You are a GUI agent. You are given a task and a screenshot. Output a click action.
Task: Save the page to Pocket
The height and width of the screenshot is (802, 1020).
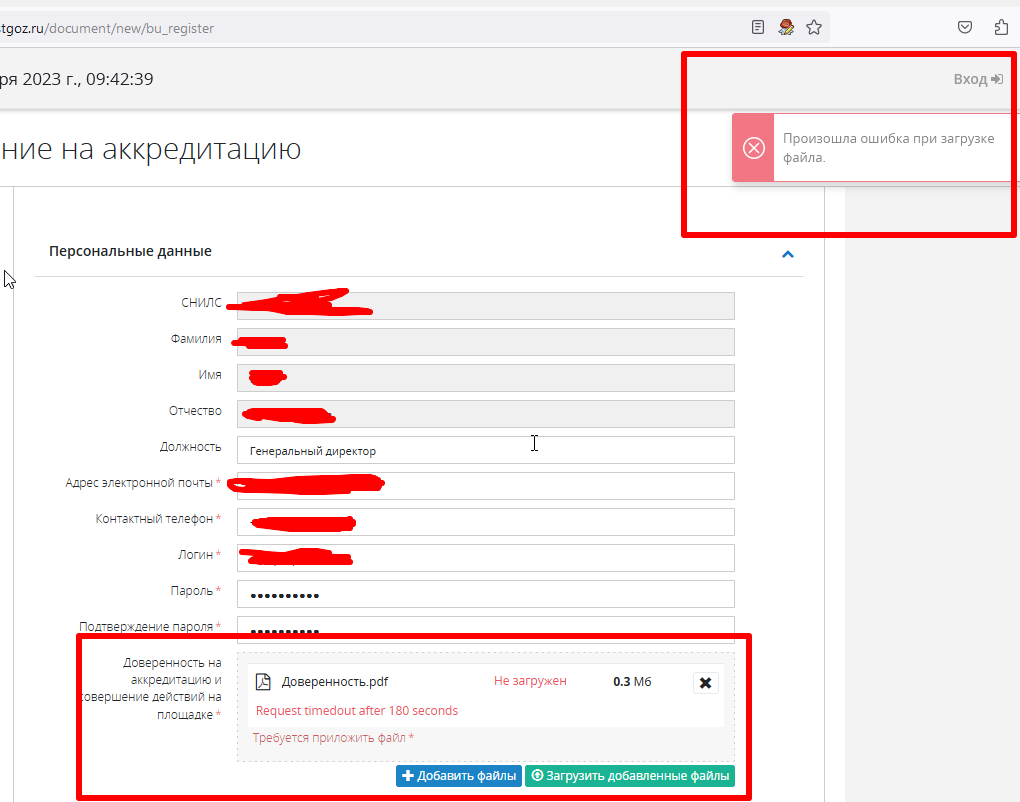pyautogui.click(x=965, y=28)
